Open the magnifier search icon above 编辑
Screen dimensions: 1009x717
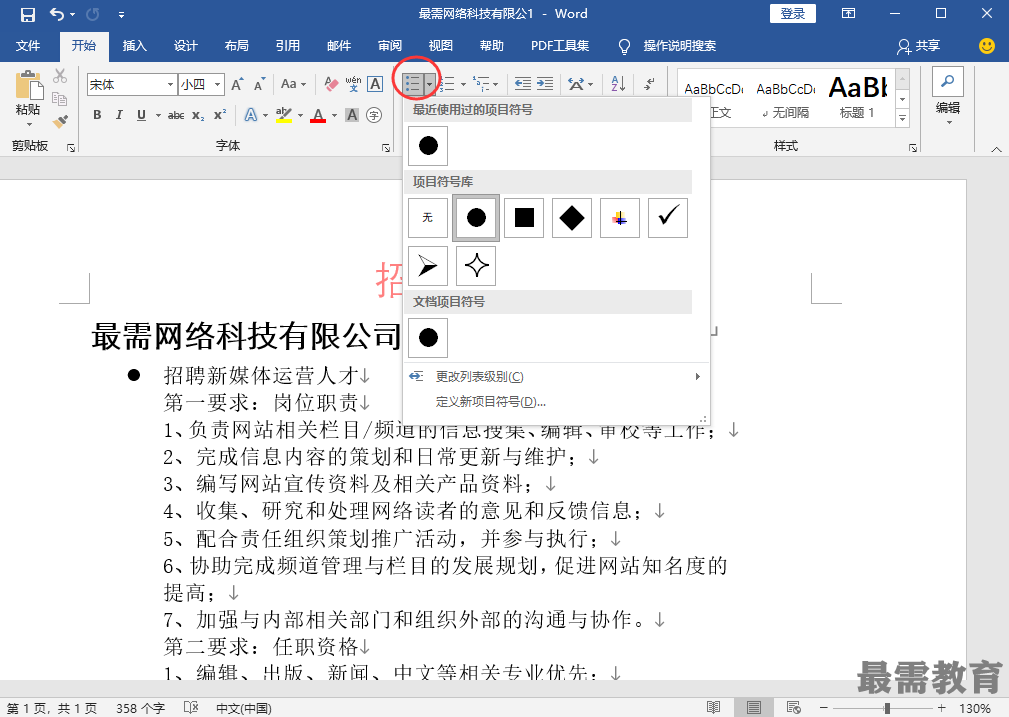click(948, 82)
